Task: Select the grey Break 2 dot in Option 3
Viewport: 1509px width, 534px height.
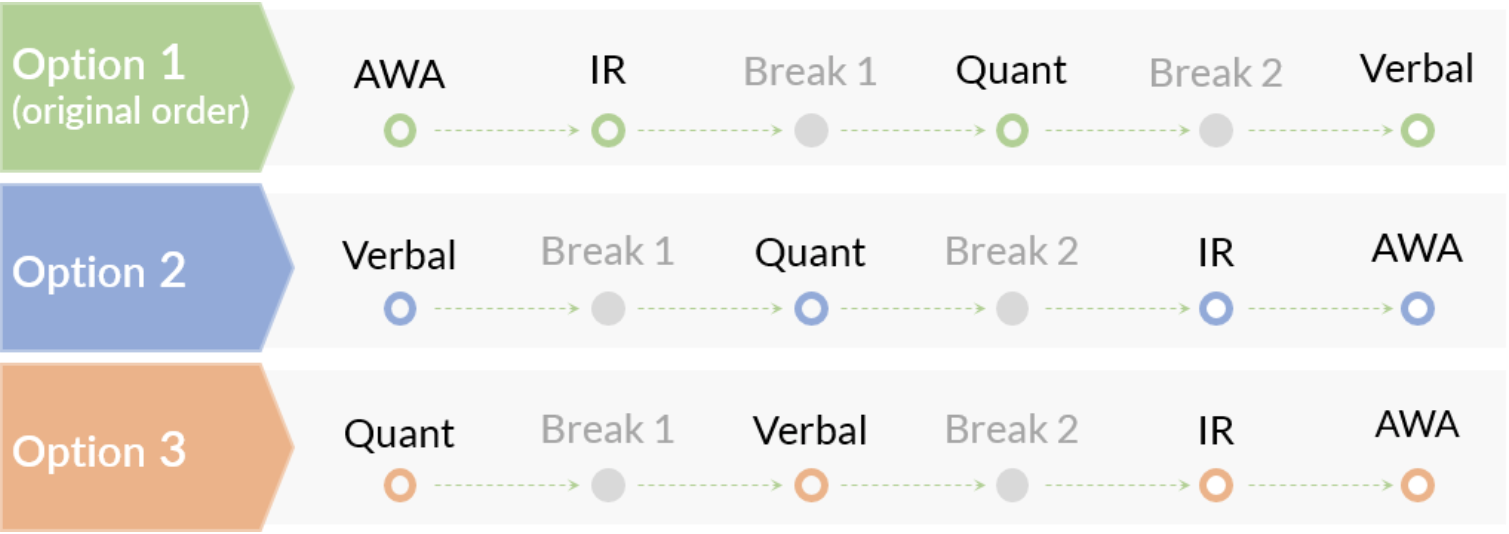Action: 1012,486
